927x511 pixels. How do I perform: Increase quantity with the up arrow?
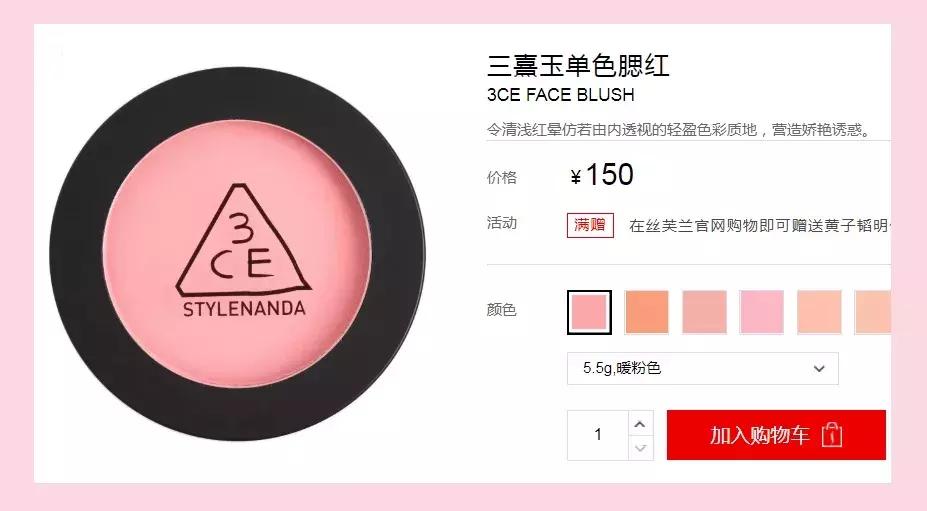pyautogui.click(x=640, y=424)
